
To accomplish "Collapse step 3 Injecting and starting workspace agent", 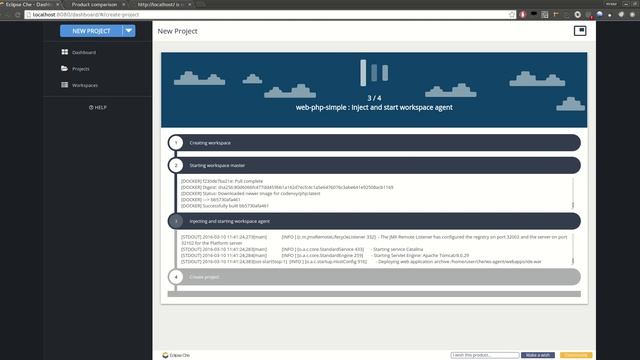I will coord(374,221).
